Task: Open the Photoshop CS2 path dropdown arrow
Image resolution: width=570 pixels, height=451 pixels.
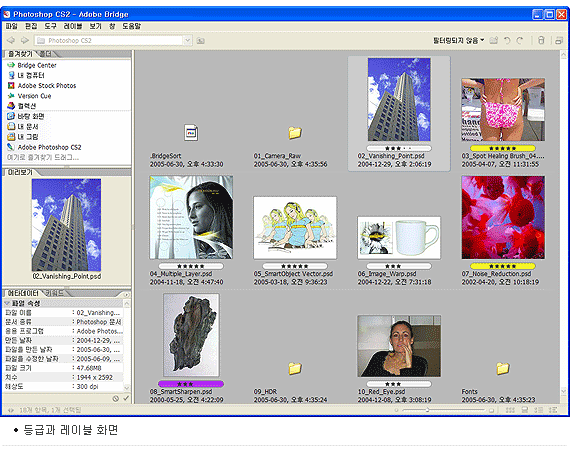Action: tap(188, 40)
